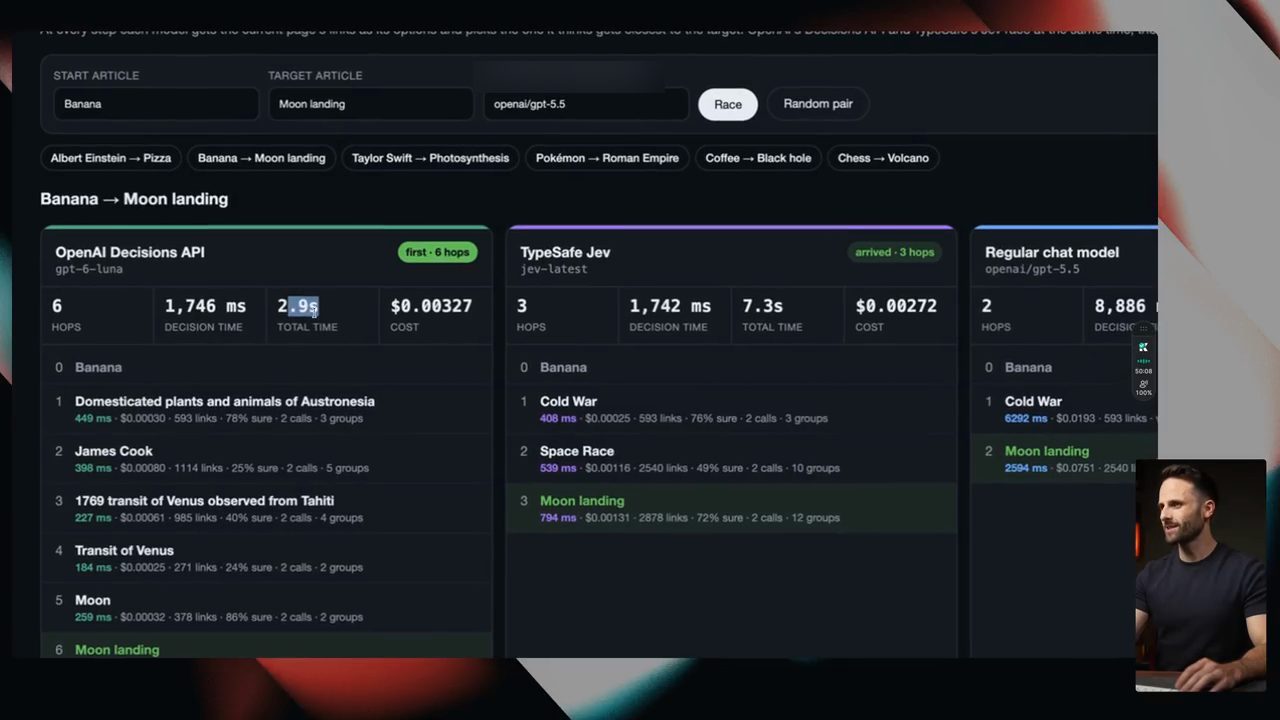Click the Moon hop in OpenAI column
Image resolution: width=1280 pixels, height=720 pixels.
tap(266, 608)
